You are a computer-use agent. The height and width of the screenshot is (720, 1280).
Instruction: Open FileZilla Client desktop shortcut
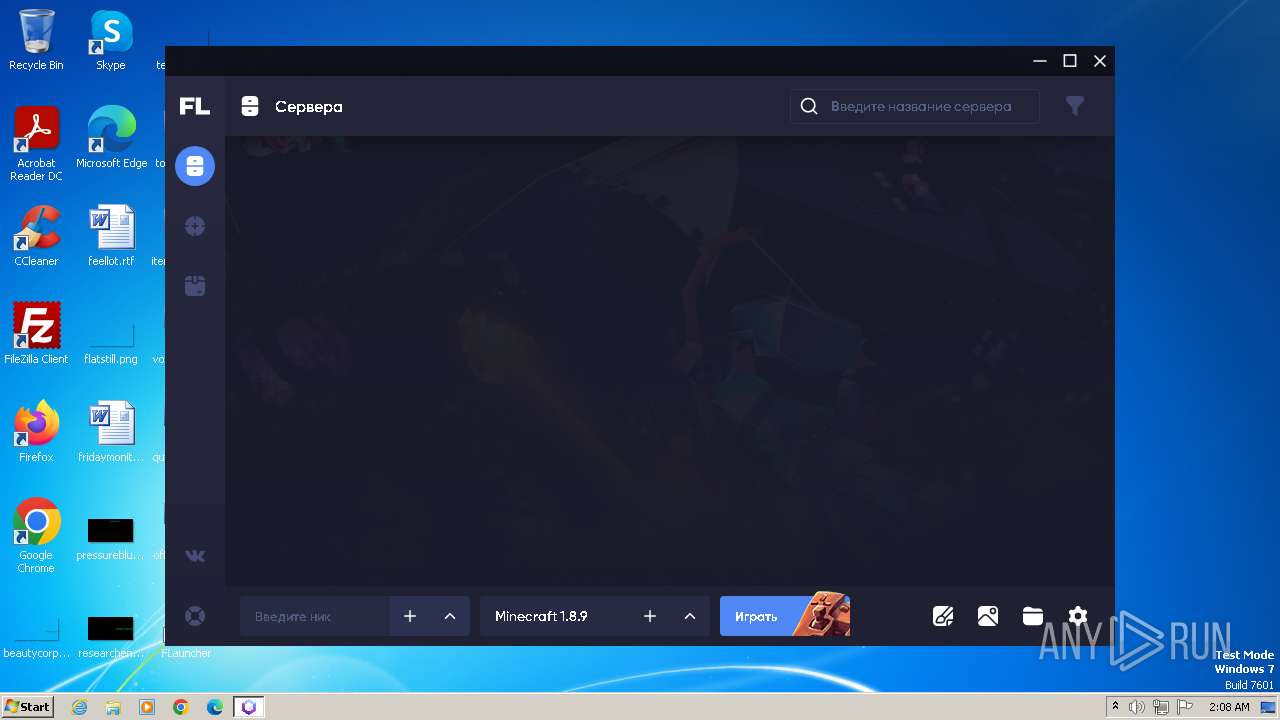coord(36,334)
